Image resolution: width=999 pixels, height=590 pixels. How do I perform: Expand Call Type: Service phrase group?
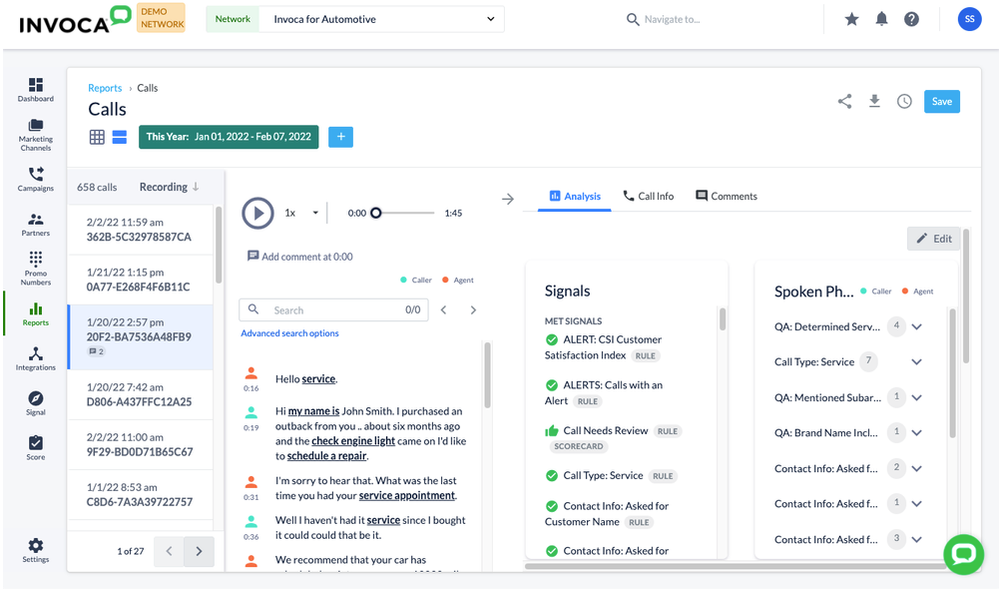[x=917, y=362]
